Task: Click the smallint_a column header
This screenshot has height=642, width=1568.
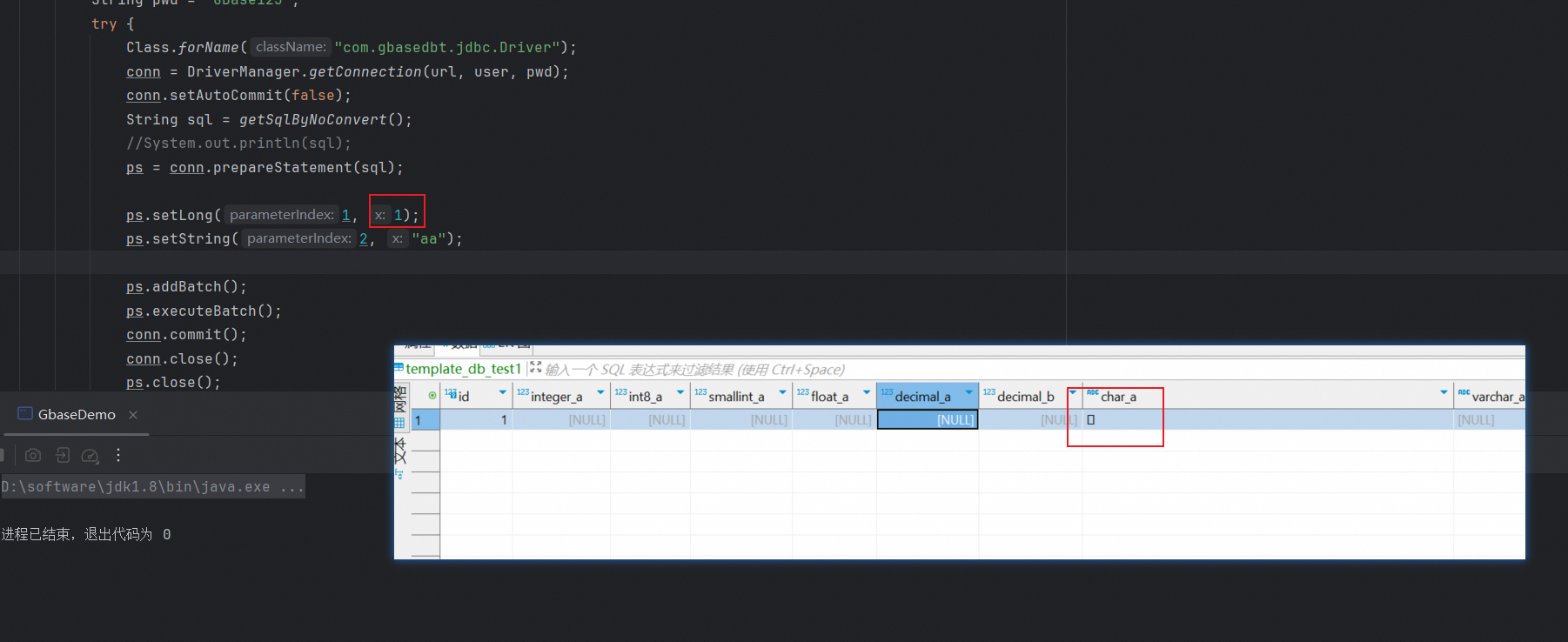Action: click(741, 396)
